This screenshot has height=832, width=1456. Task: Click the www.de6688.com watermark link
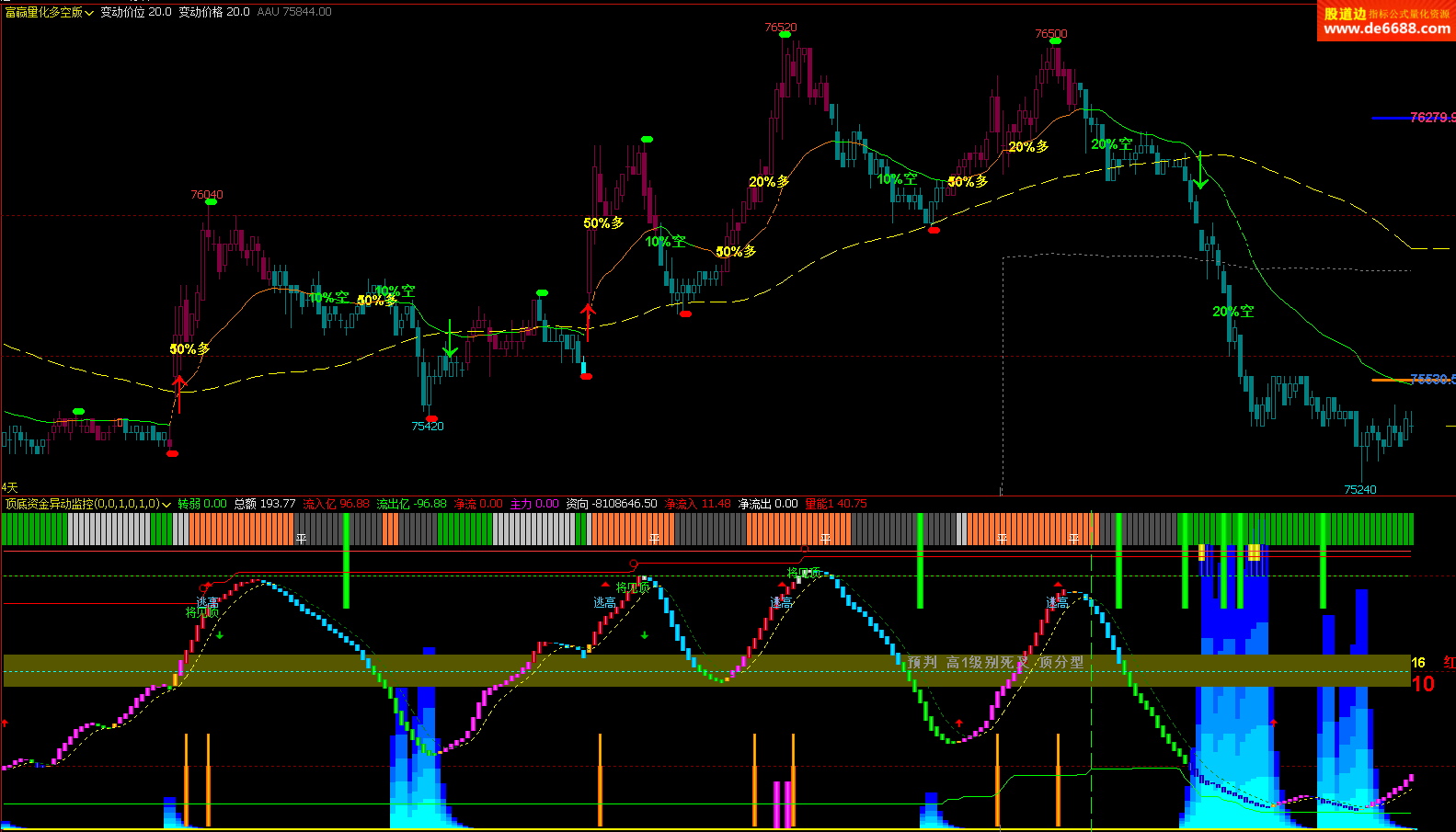point(1386,28)
